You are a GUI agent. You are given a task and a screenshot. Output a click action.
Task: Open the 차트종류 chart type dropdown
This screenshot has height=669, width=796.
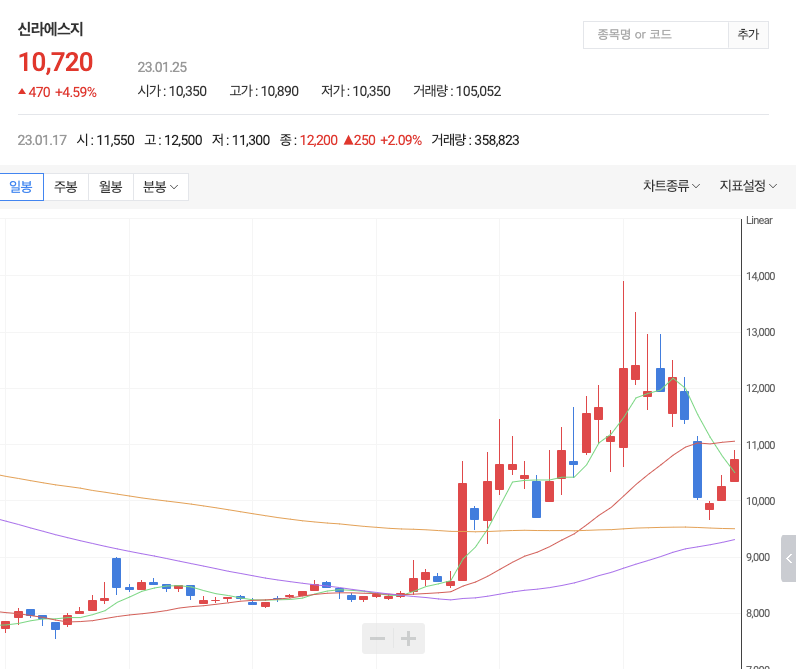pos(672,186)
